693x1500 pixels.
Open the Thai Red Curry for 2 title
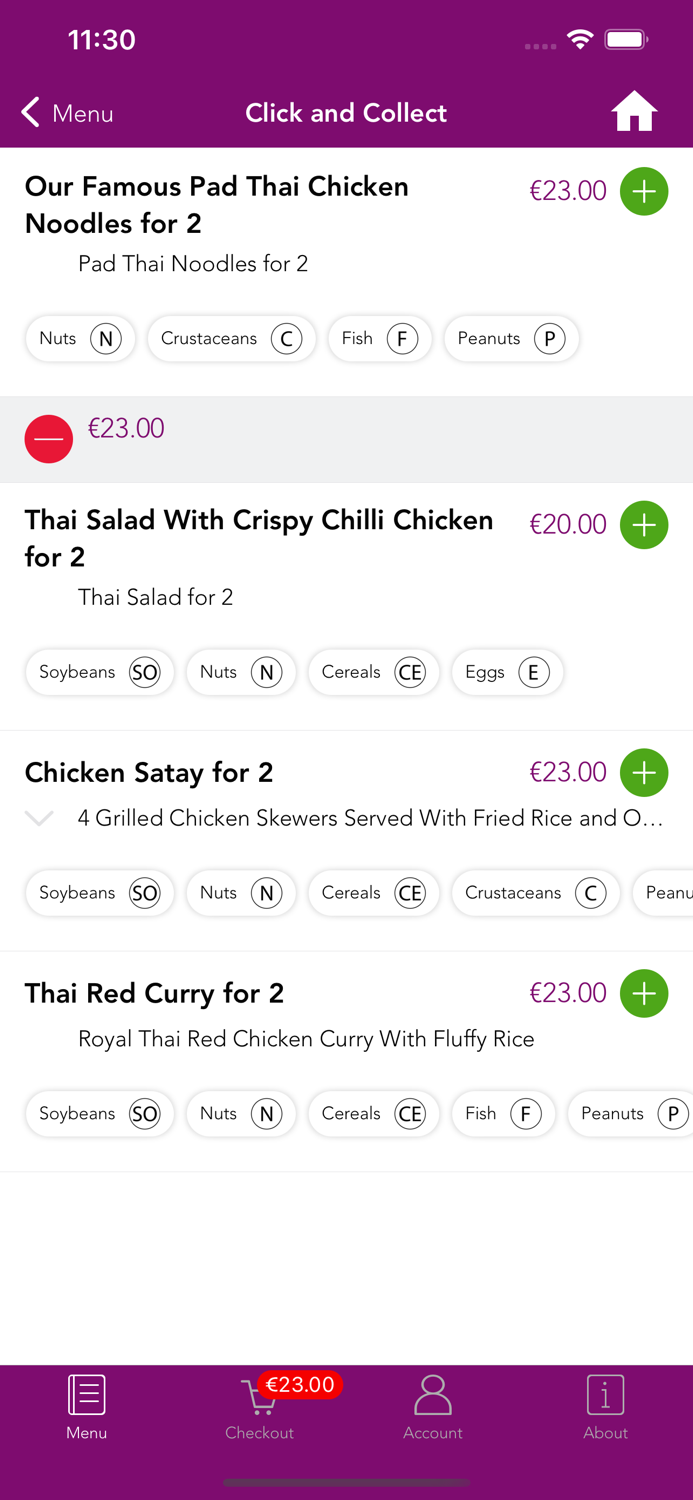154,994
